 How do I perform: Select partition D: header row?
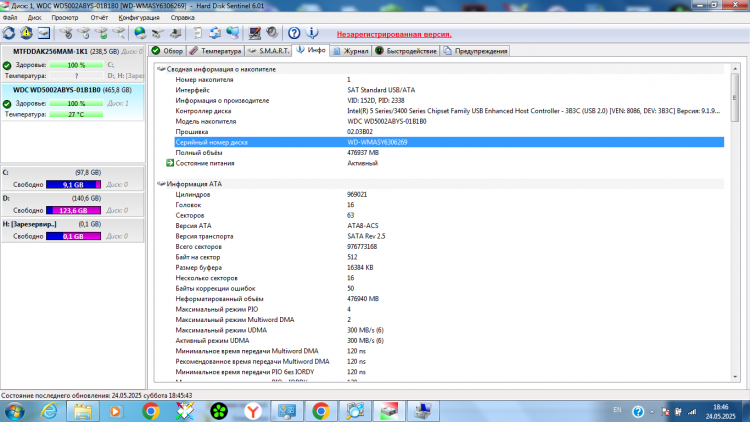pos(73,198)
